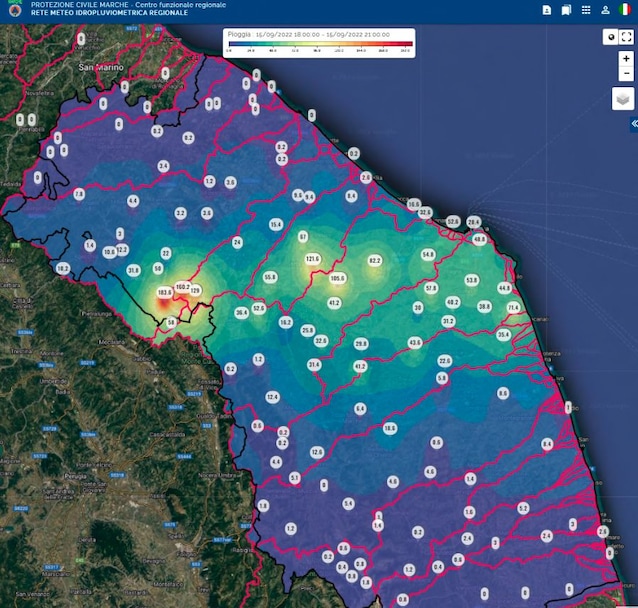The width and height of the screenshot is (638, 608).
Task: Select the 7.8 rainfall station marker
Action: point(79,194)
